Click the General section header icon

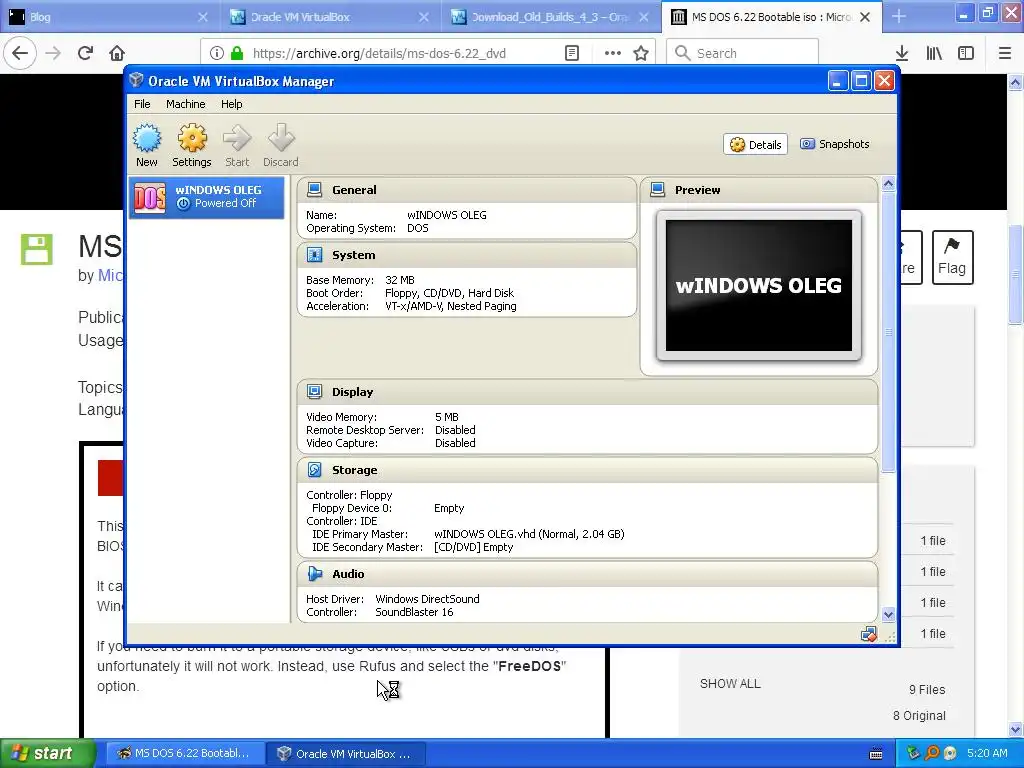point(315,190)
